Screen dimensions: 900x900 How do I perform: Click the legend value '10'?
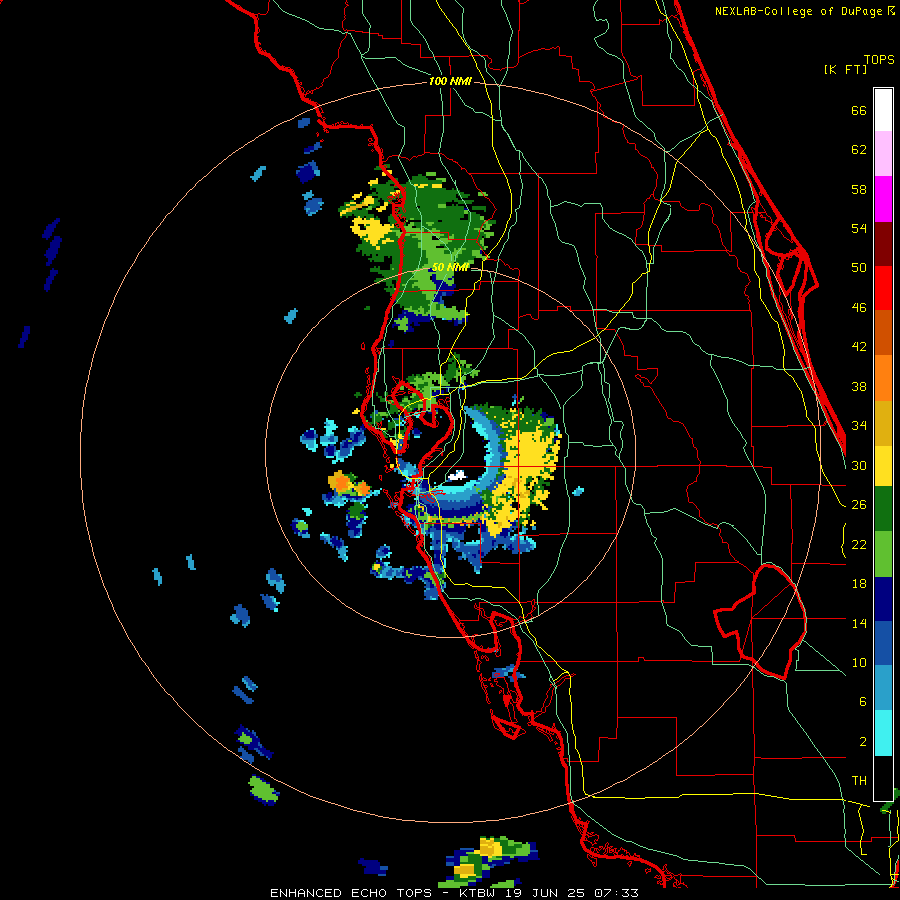(x=859, y=662)
